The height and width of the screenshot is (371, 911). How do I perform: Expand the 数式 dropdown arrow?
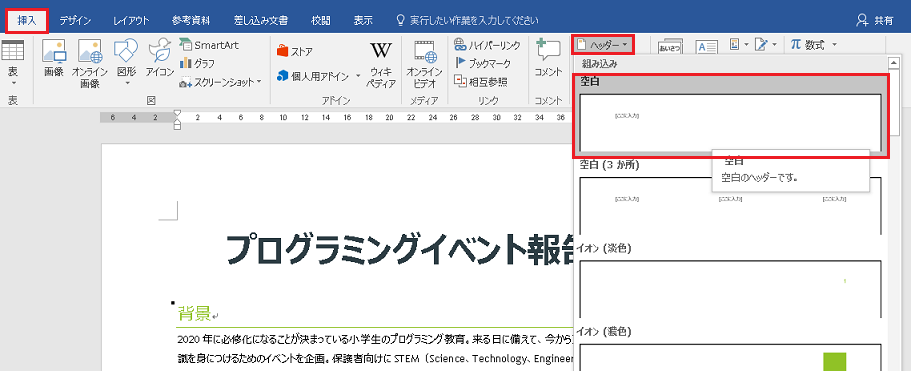coord(834,45)
